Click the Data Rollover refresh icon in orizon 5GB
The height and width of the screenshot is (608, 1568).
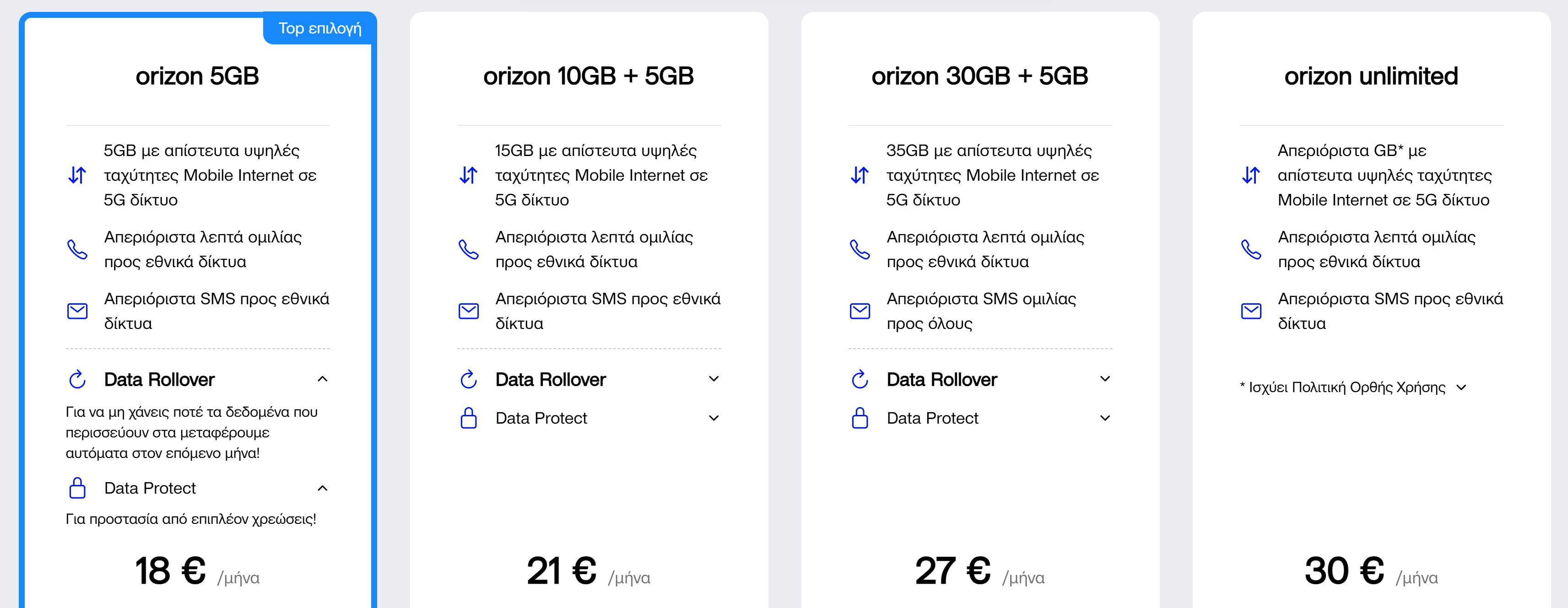(x=77, y=380)
